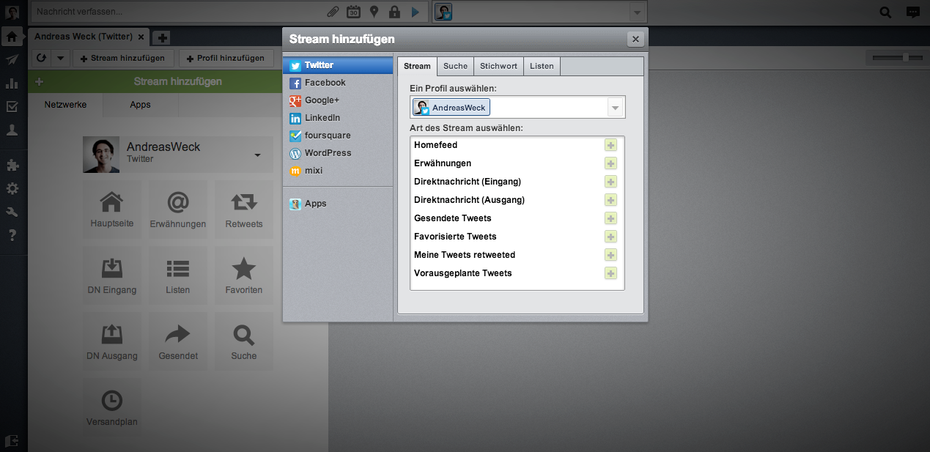
Task: Click the Suche magnifier tile
Action: coord(244,341)
